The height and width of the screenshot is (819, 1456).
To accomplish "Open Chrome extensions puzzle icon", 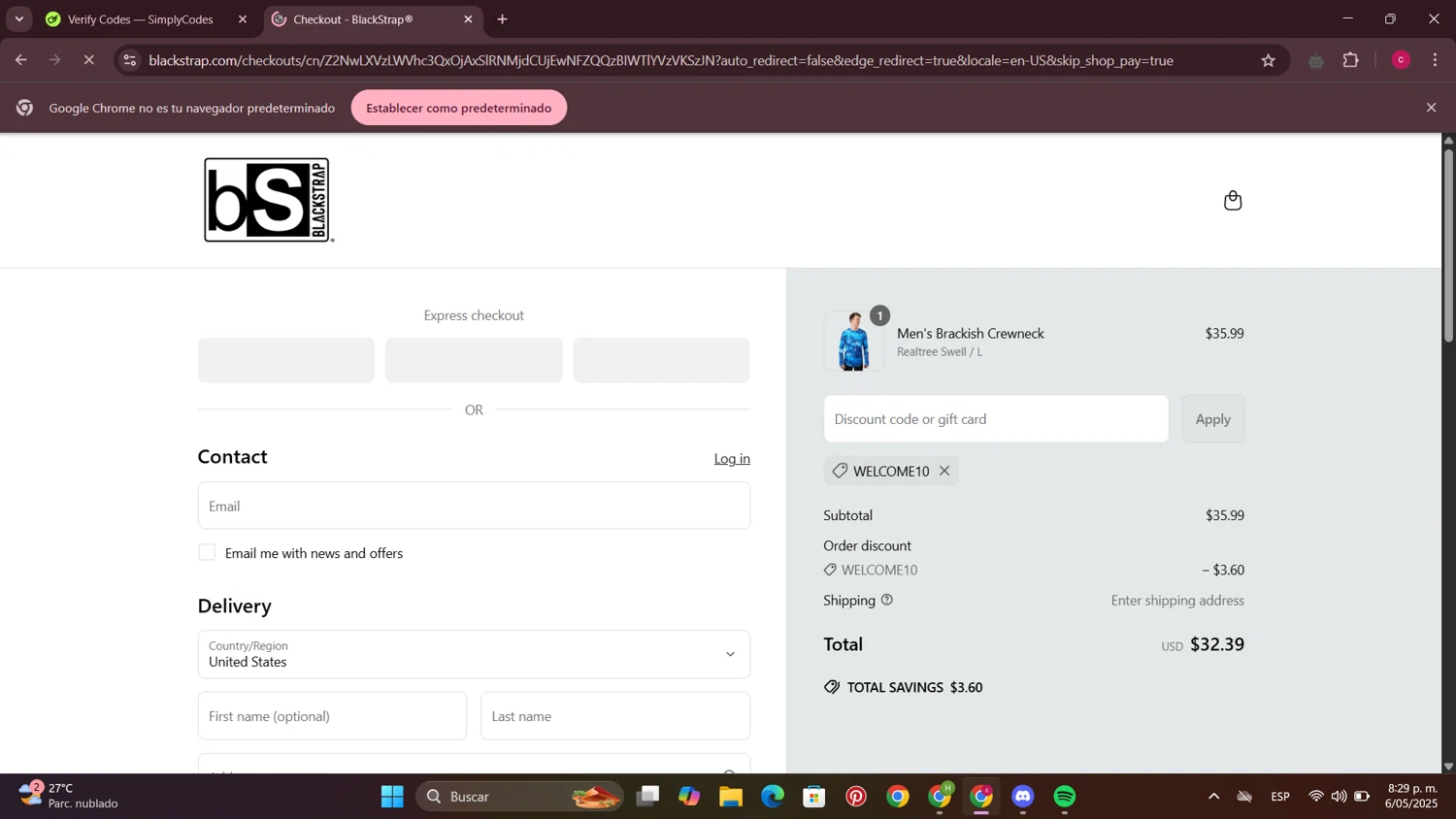I will tap(1350, 60).
